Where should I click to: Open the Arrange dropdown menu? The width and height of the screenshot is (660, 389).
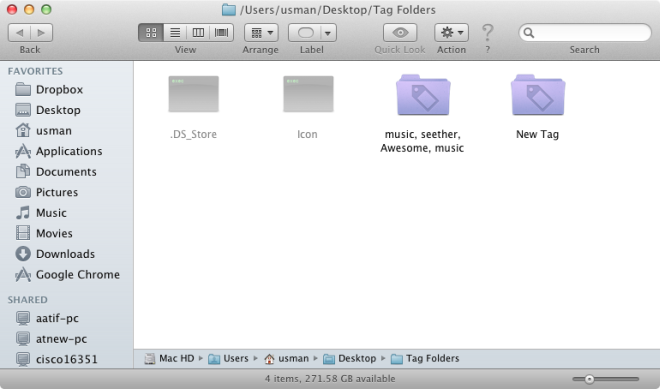click(261, 32)
